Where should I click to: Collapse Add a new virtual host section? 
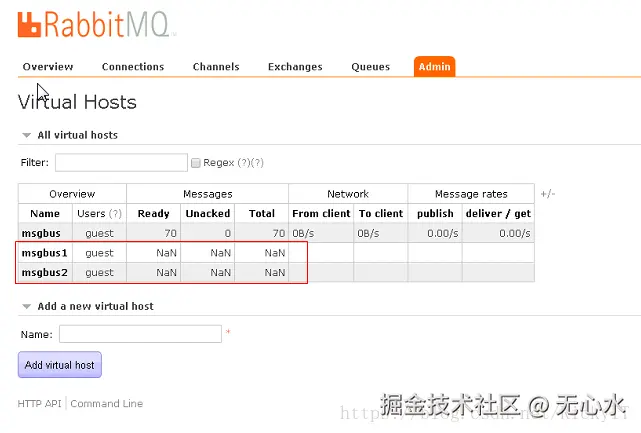click(88, 306)
